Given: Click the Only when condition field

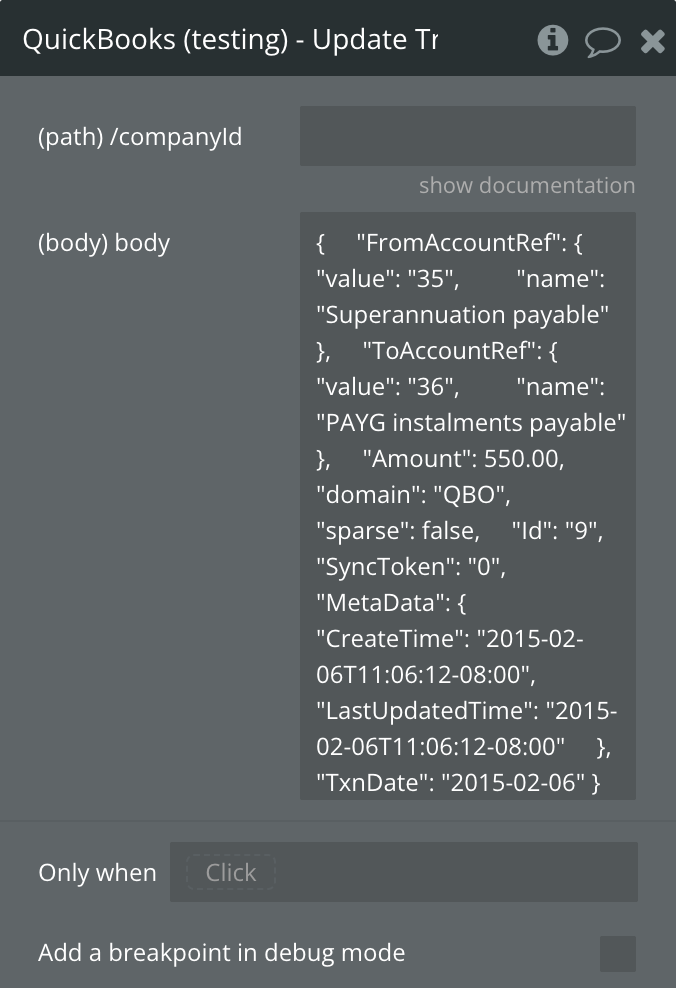Looking at the screenshot, I should click(x=403, y=872).
